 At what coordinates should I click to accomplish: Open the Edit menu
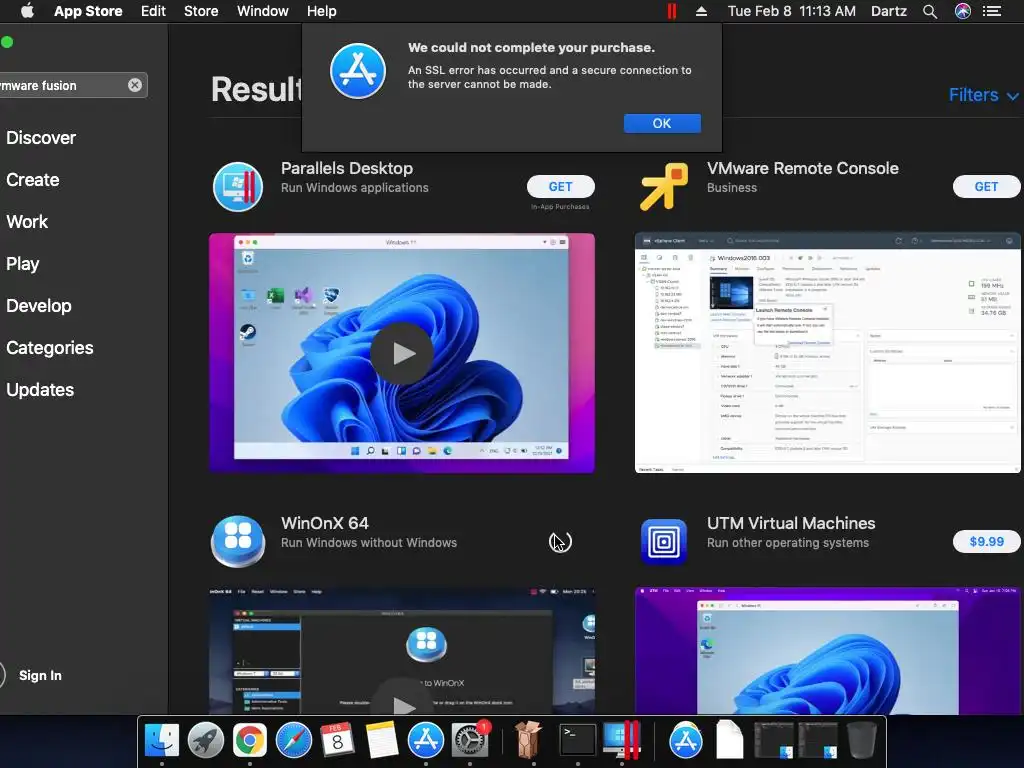coord(153,11)
